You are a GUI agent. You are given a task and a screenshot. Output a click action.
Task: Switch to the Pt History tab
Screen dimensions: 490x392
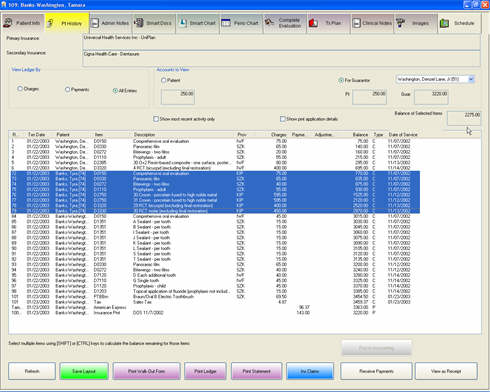click(x=67, y=23)
